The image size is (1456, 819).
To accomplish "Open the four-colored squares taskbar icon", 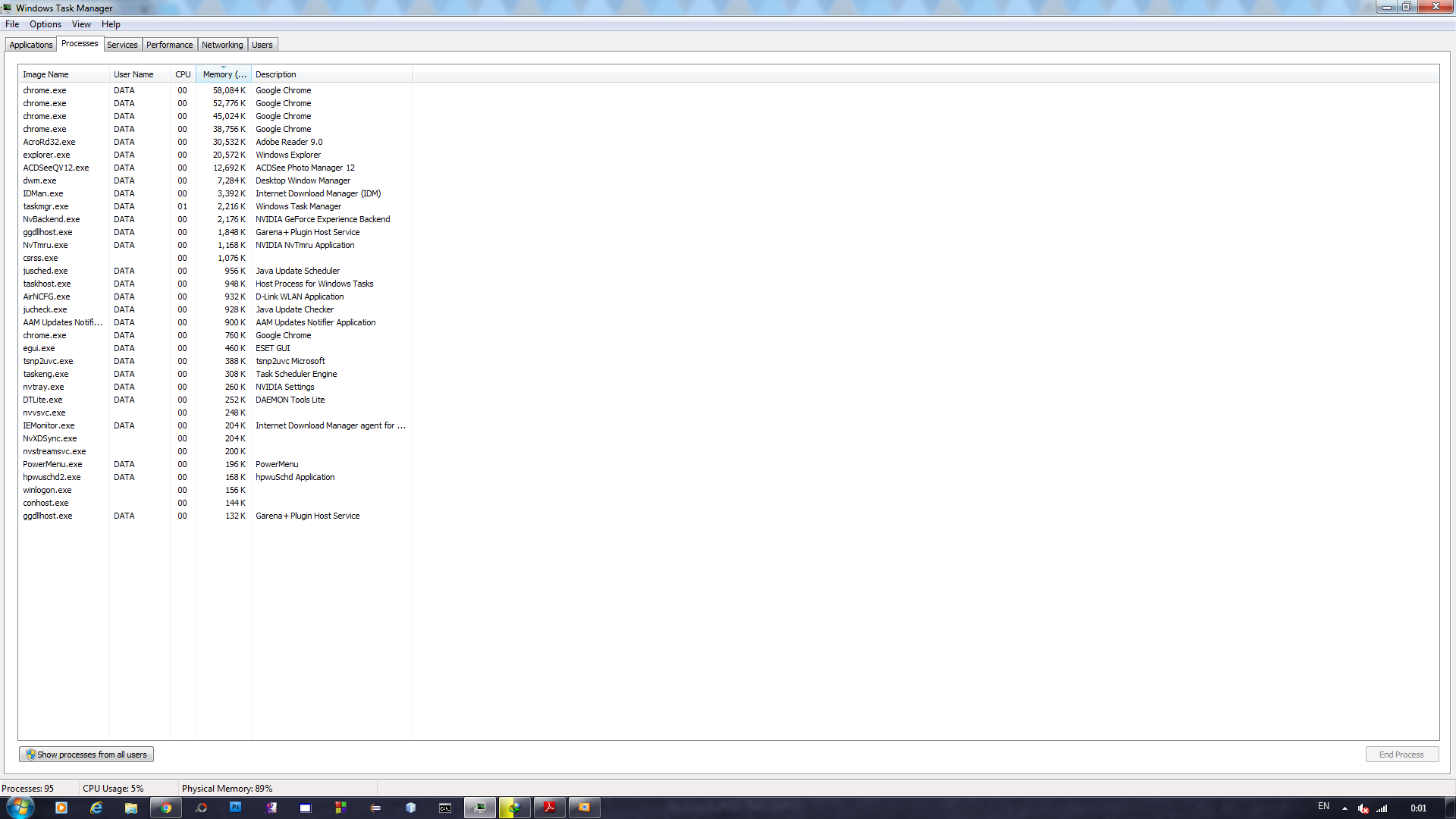I will click(340, 808).
